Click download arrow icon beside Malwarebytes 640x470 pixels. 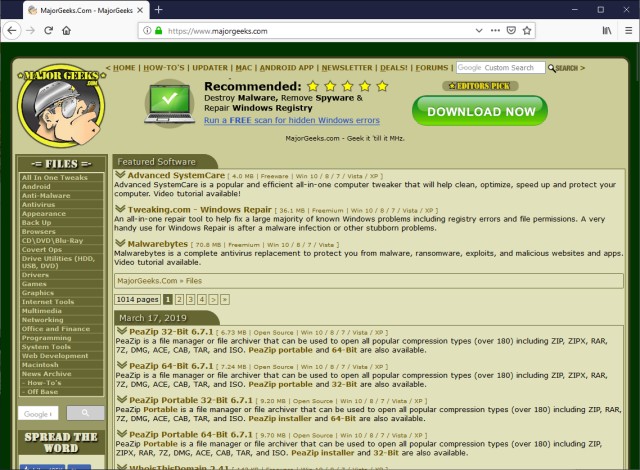pyautogui.click(x=120, y=243)
